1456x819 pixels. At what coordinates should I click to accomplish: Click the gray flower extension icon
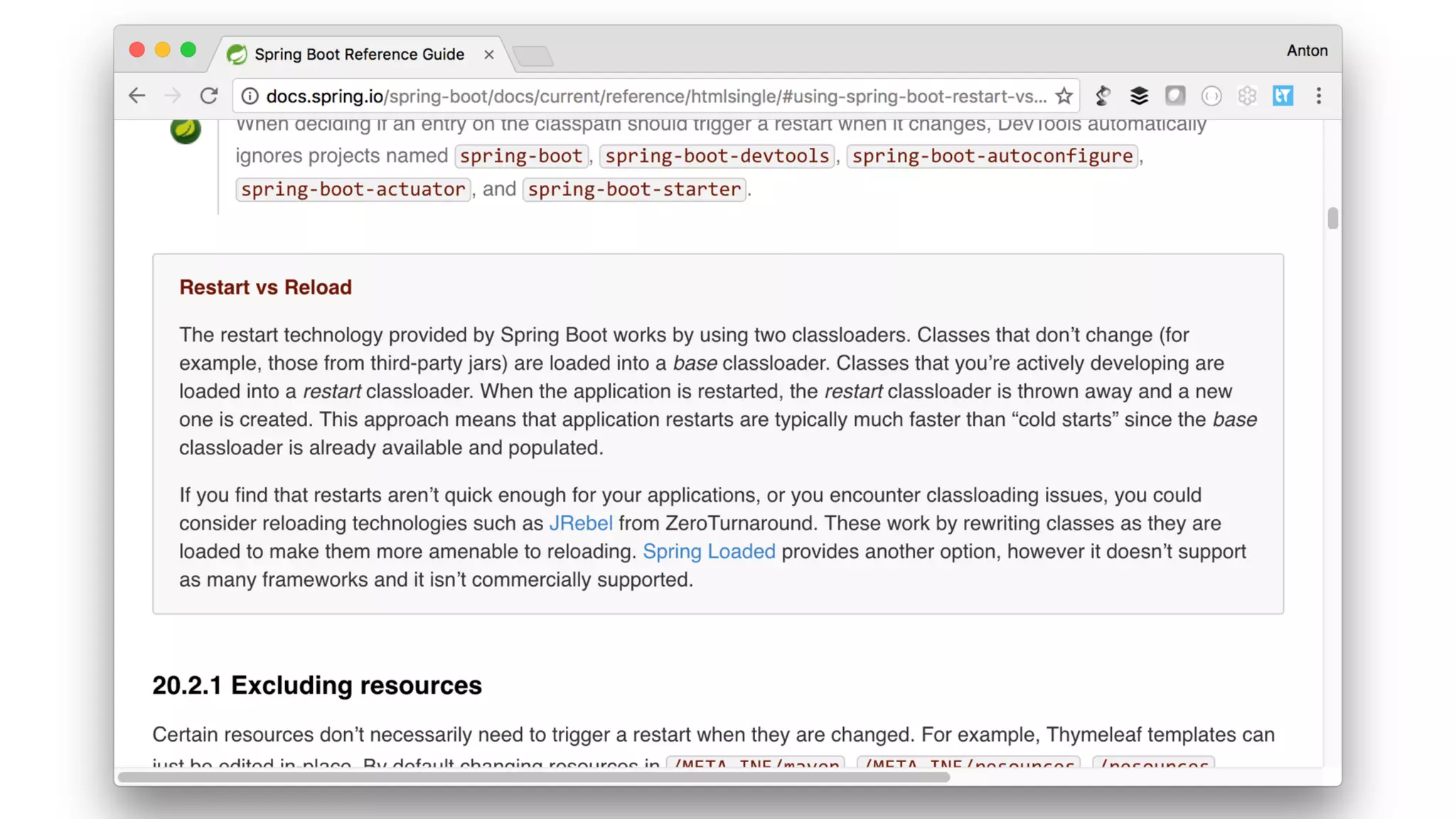(1247, 96)
